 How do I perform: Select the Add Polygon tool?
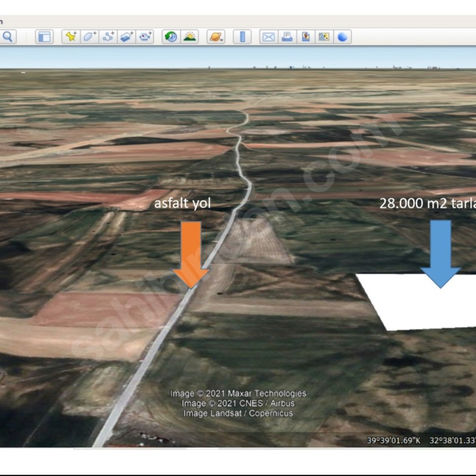[x=89, y=37]
